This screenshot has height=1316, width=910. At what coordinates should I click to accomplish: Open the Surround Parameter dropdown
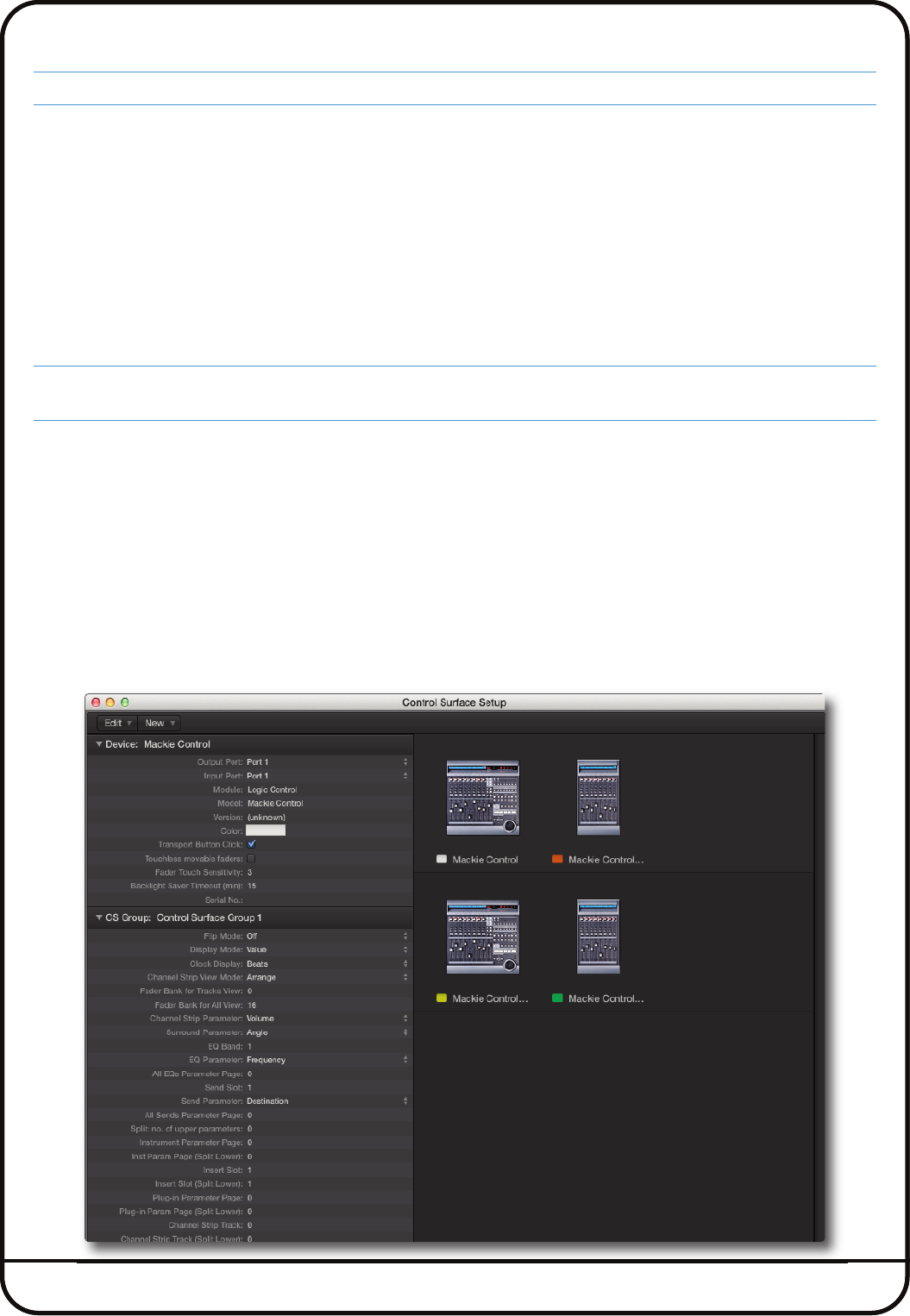click(x=405, y=1032)
